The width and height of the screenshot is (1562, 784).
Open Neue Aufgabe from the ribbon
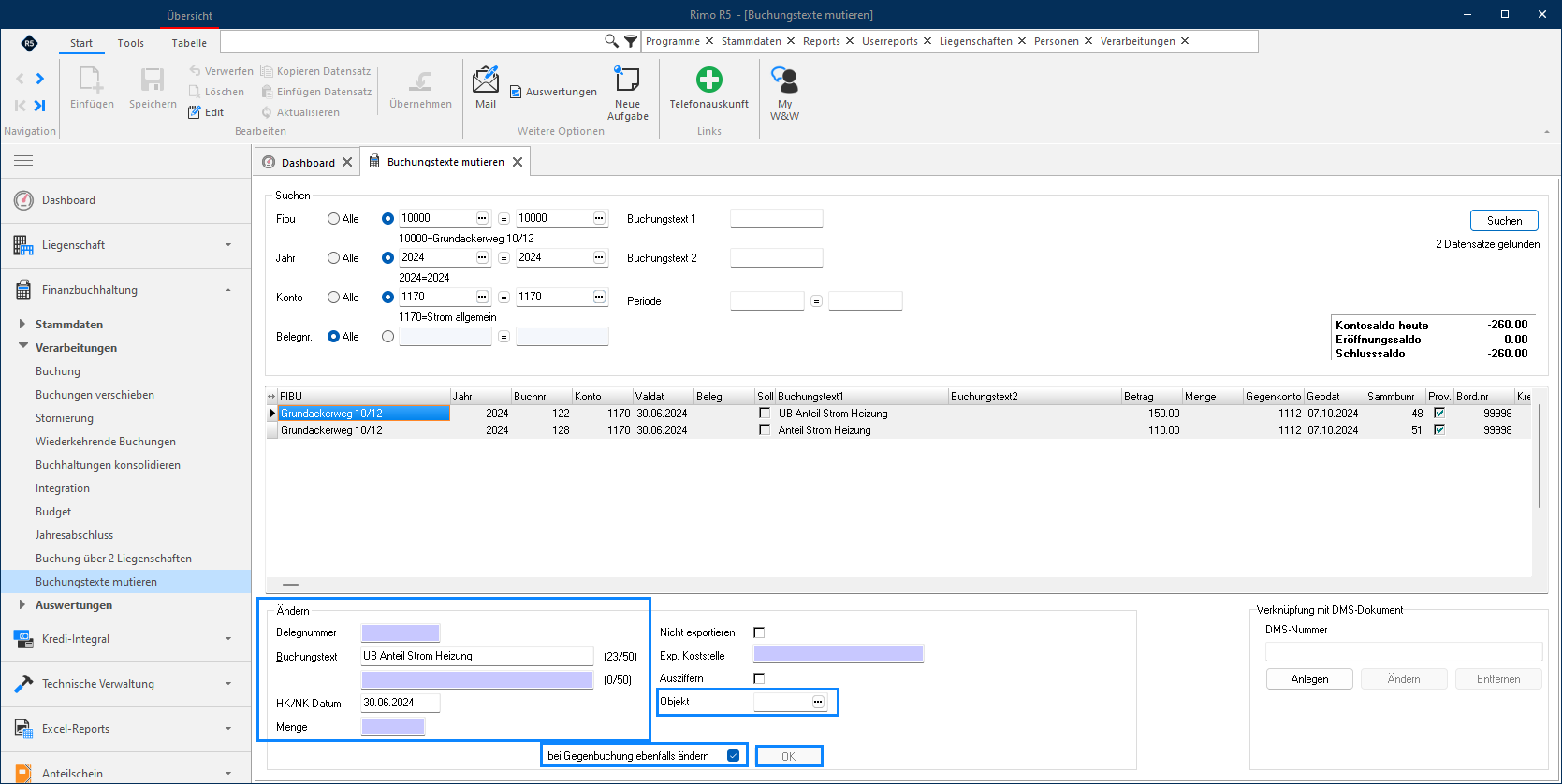627,80
